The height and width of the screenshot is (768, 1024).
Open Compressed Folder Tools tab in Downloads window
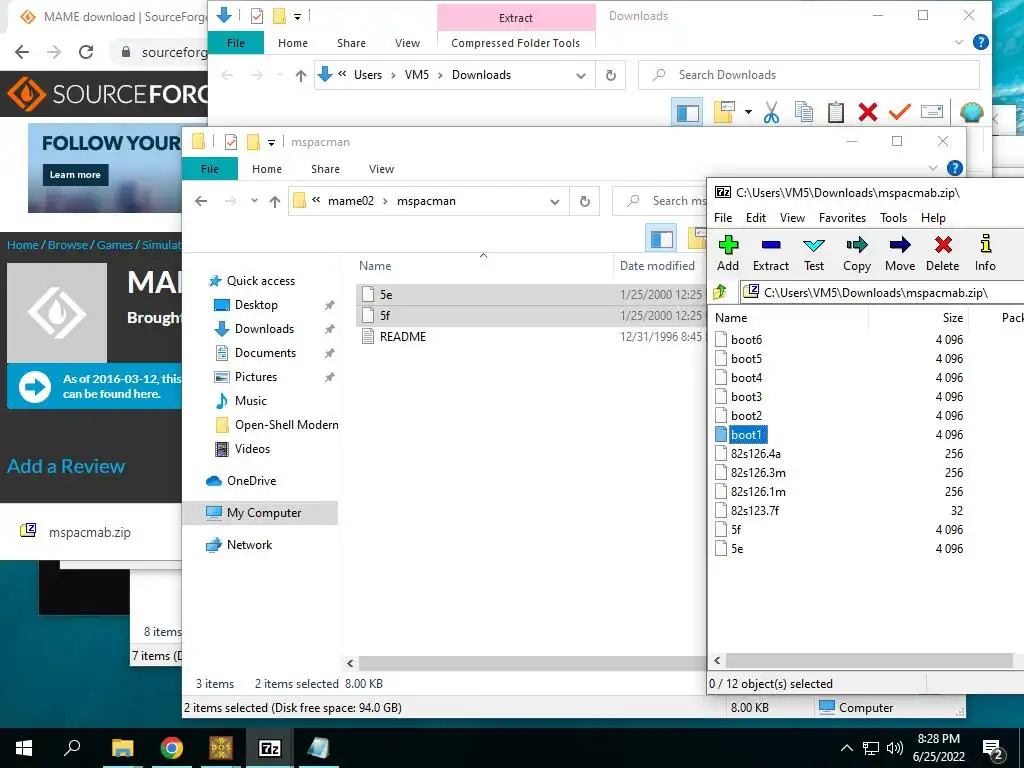(x=515, y=43)
